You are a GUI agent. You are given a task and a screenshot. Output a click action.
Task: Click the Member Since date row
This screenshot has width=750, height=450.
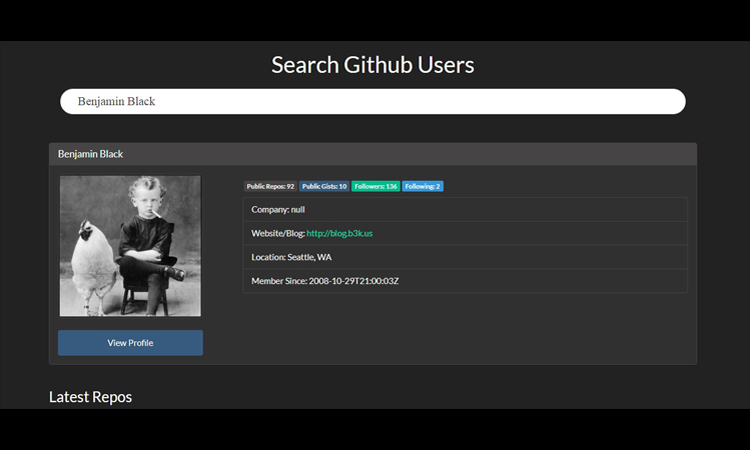tap(465, 281)
